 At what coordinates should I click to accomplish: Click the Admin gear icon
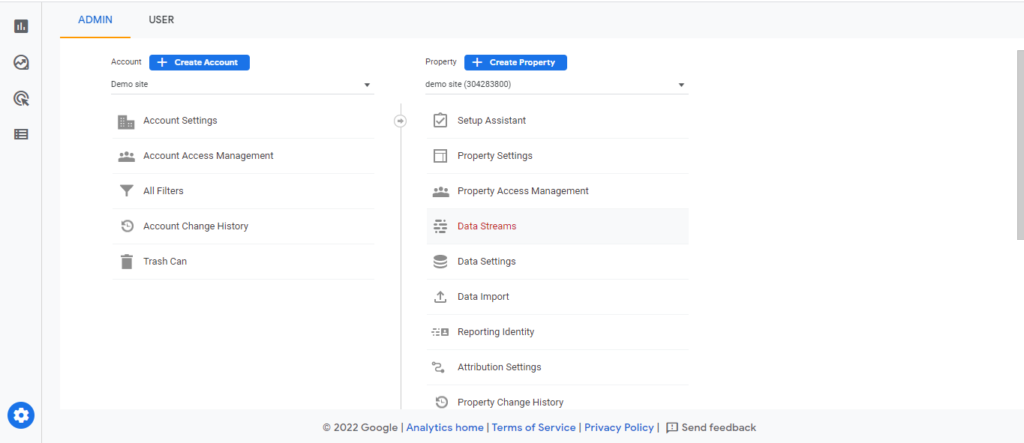point(21,415)
